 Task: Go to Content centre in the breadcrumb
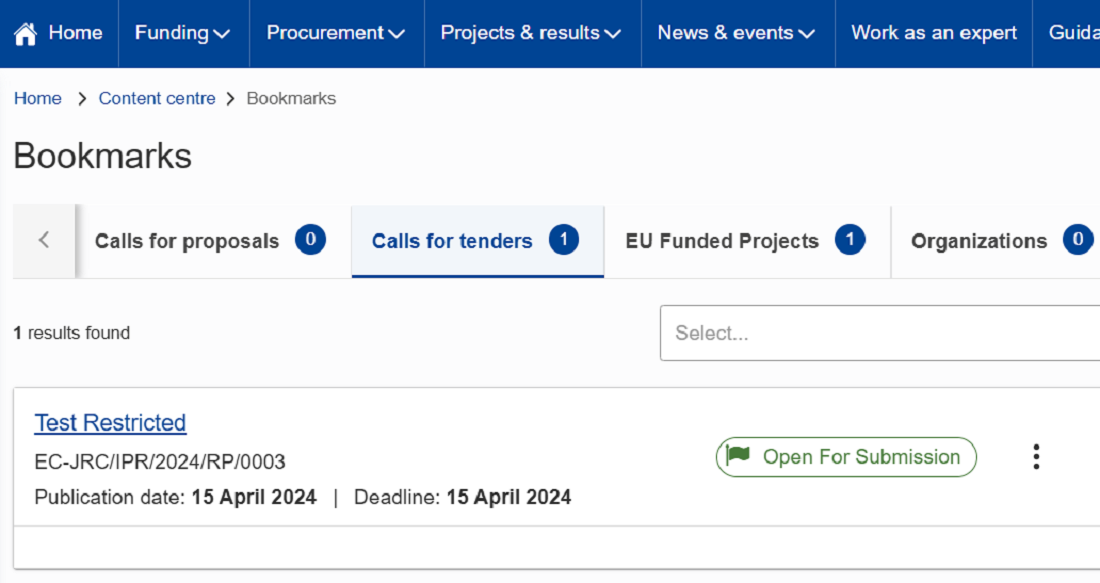tap(157, 98)
